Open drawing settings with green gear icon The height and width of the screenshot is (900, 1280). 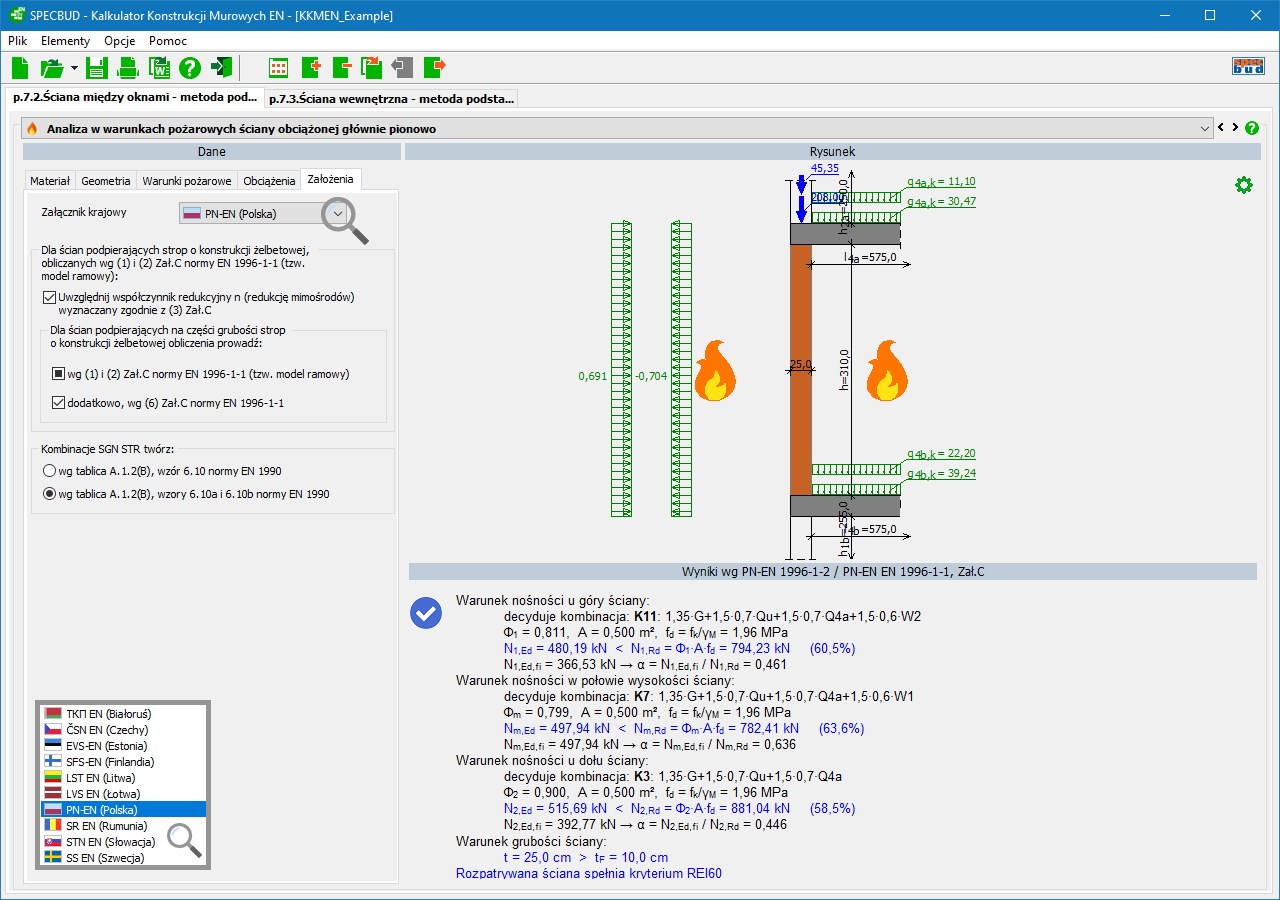coord(1243,185)
